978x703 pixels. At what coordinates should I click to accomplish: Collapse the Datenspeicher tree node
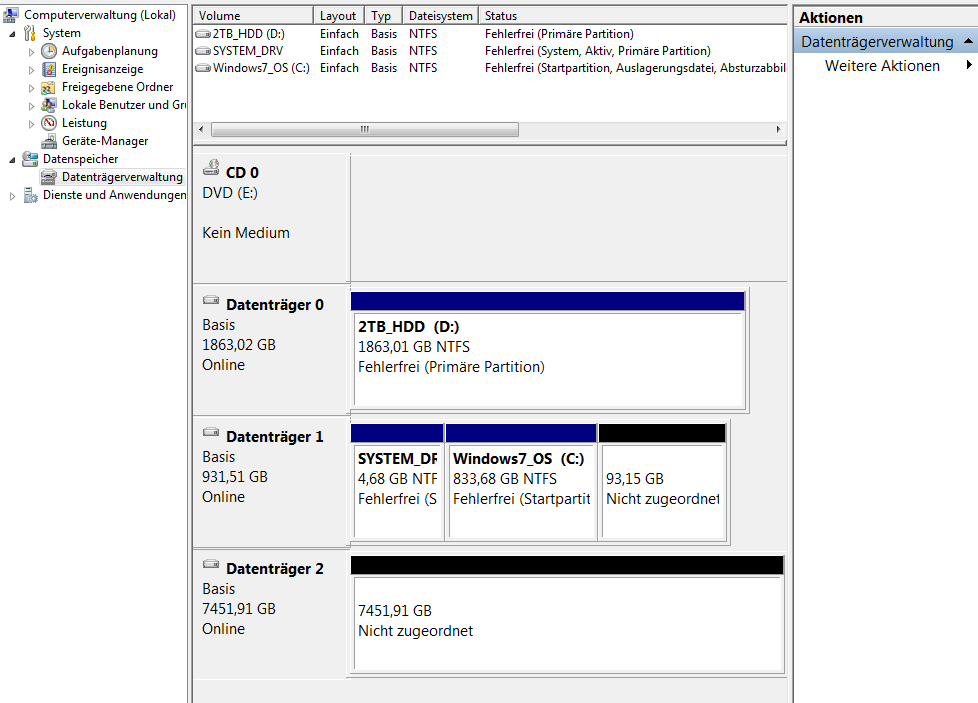point(12,160)
